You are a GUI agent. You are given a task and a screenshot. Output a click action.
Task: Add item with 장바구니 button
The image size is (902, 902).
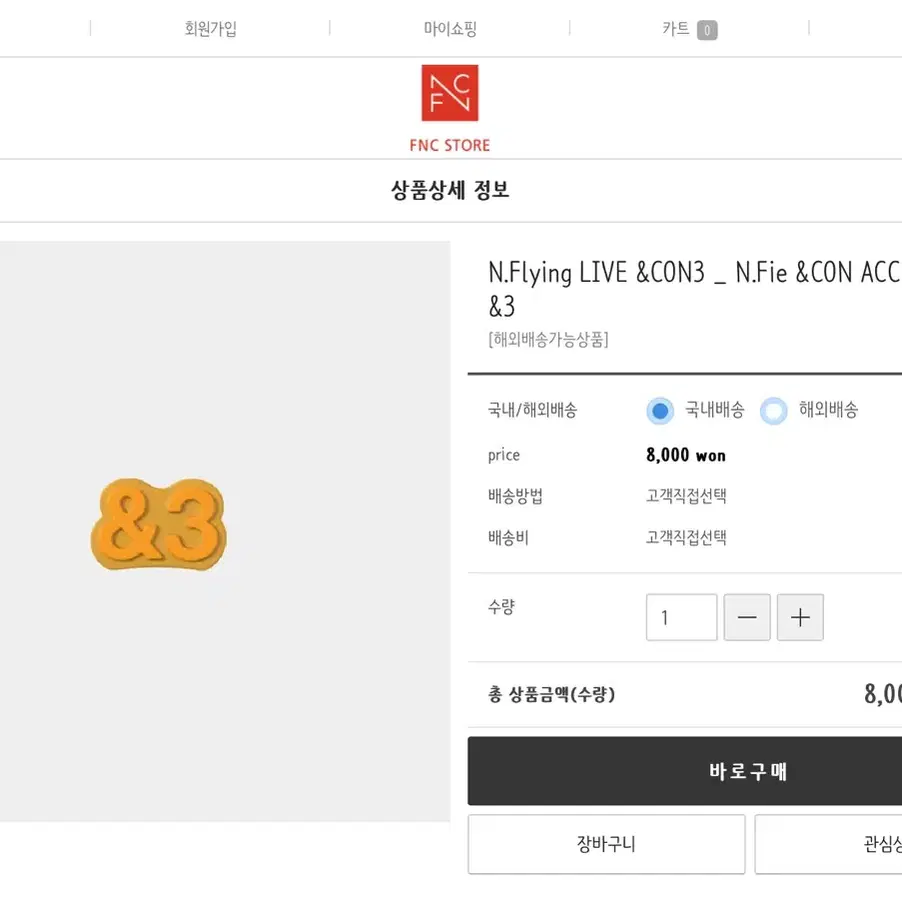pyautogui.click(x=606, y=844)
